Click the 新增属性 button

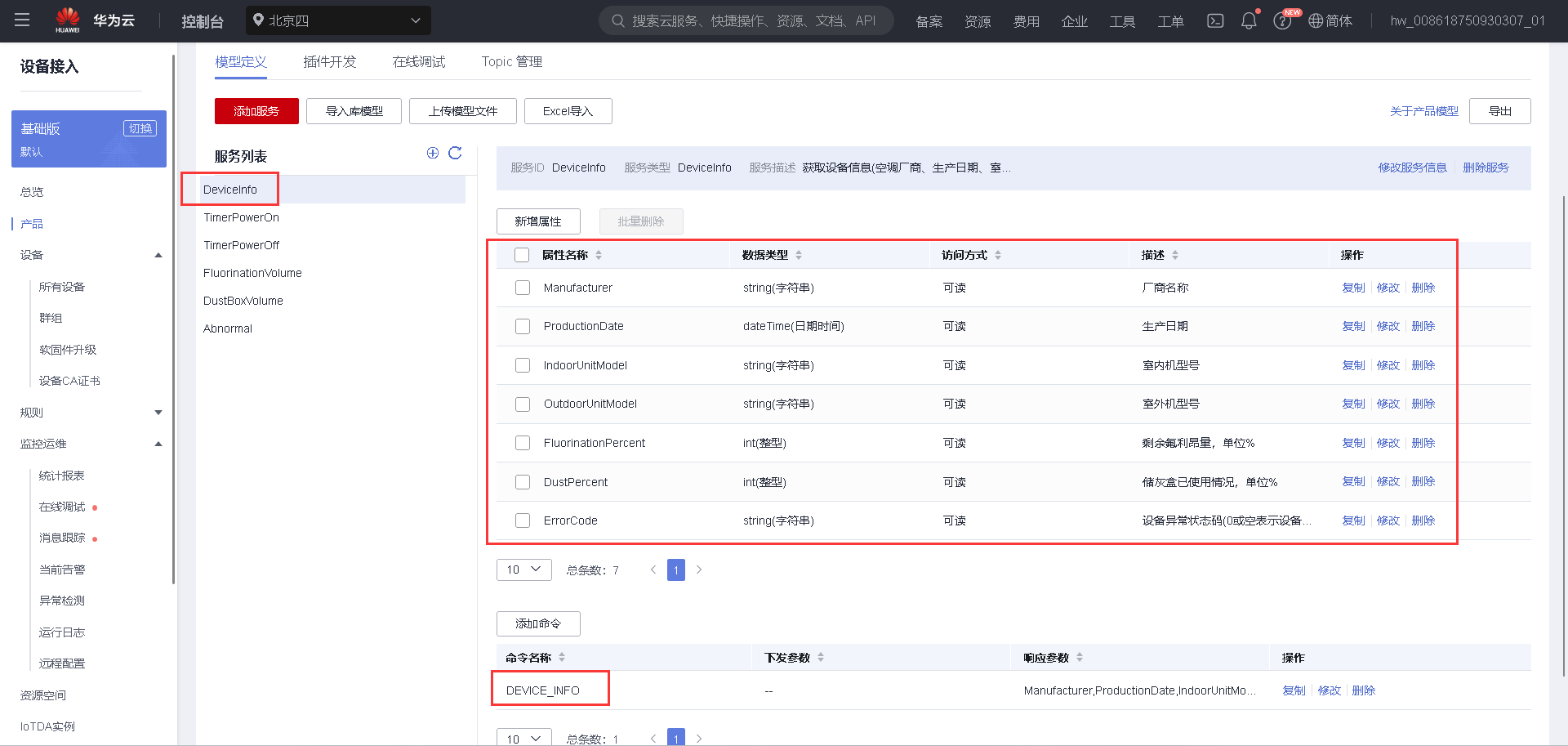(538, 221)
